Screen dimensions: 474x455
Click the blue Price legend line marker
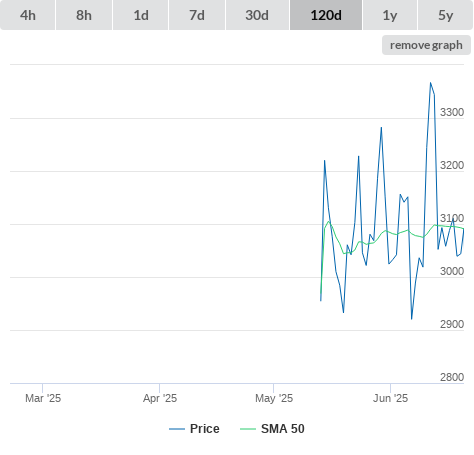pyautogui.click(x=177, y=429)
